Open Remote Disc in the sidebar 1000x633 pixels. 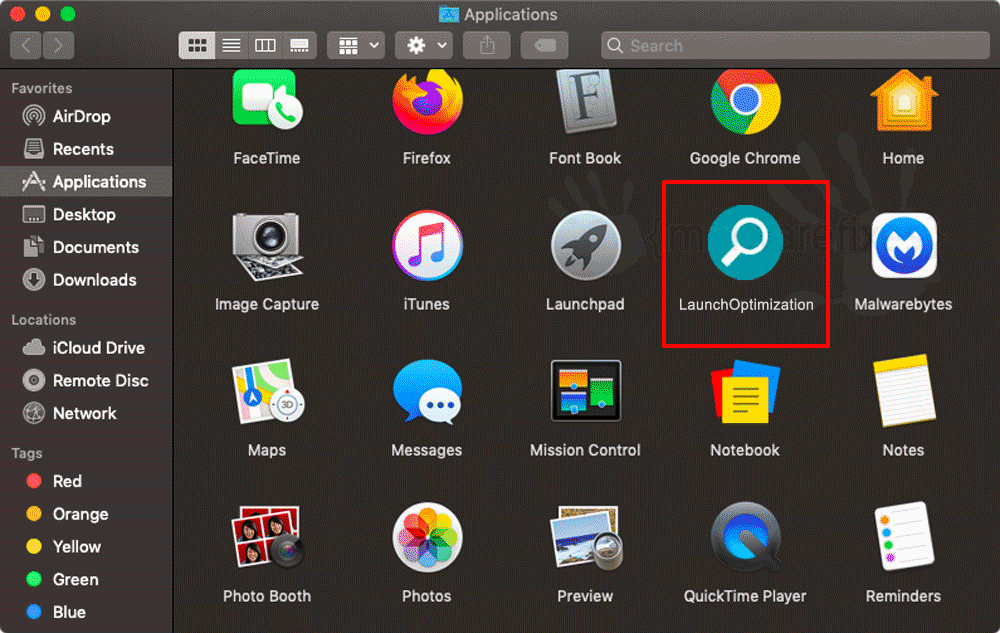(x=86, y=381)
